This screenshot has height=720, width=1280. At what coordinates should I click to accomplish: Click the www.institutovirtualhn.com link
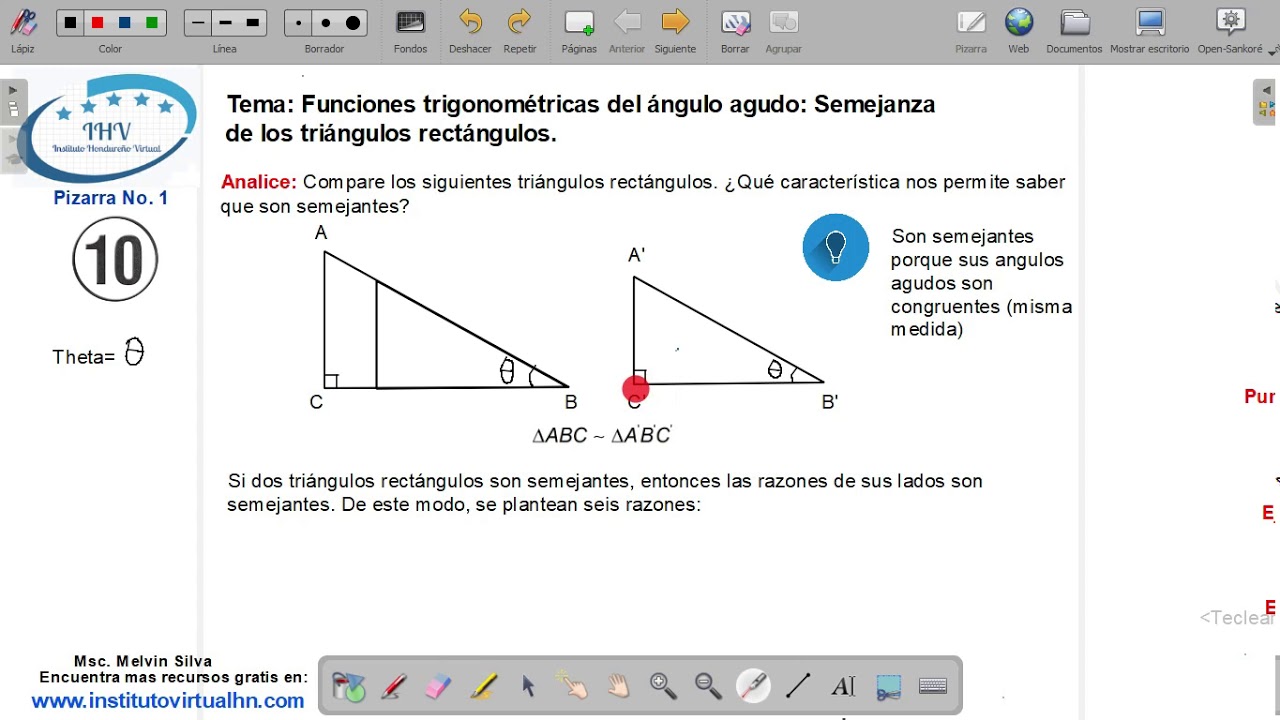click(168, 701)
